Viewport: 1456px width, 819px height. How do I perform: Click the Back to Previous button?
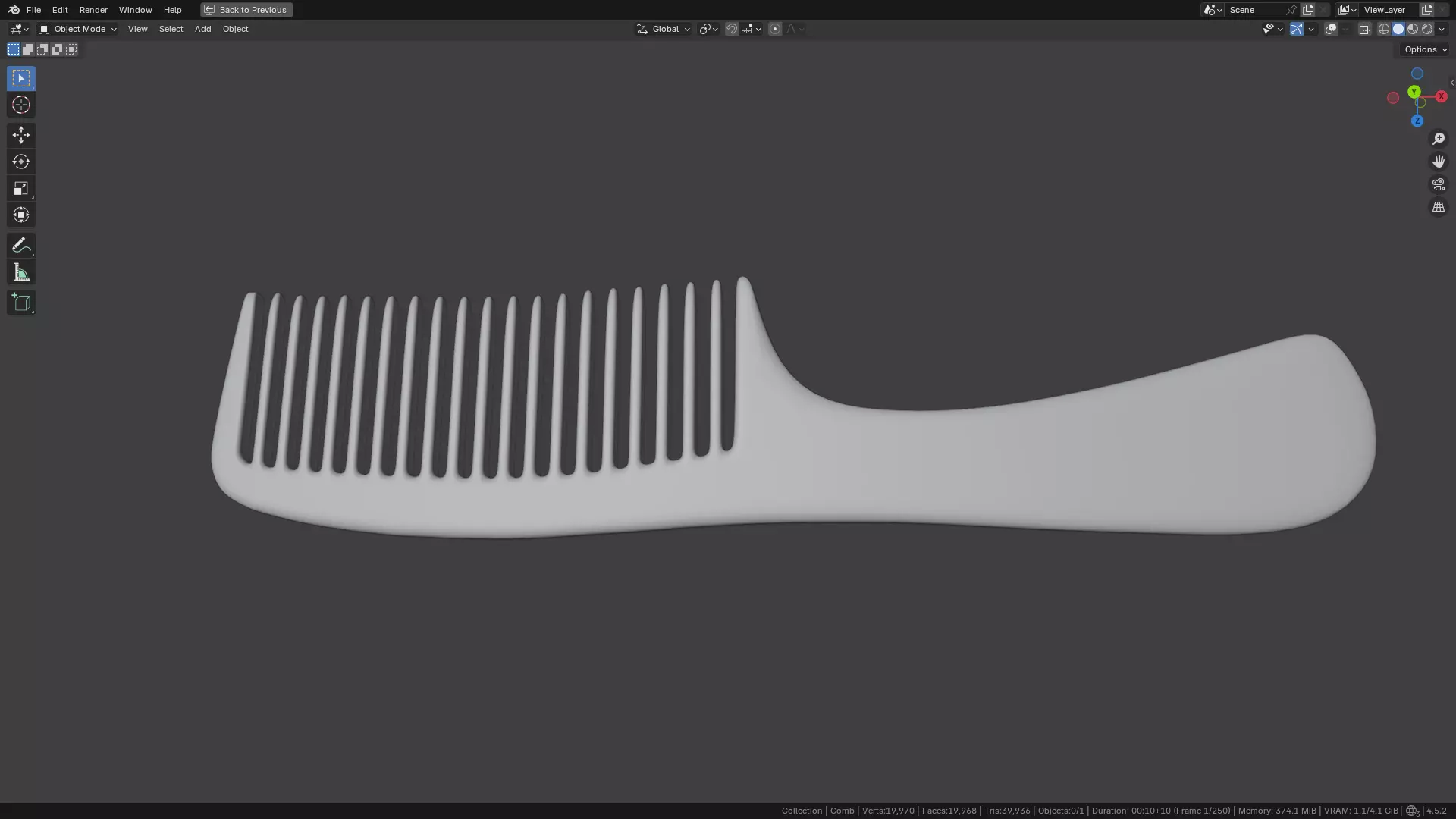click(246, 10)
